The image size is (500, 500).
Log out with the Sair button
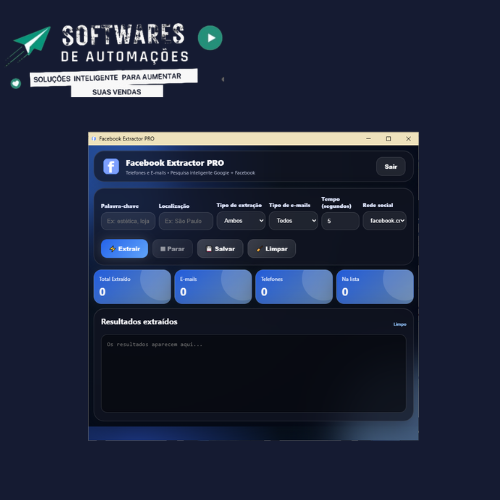point(391,166)
